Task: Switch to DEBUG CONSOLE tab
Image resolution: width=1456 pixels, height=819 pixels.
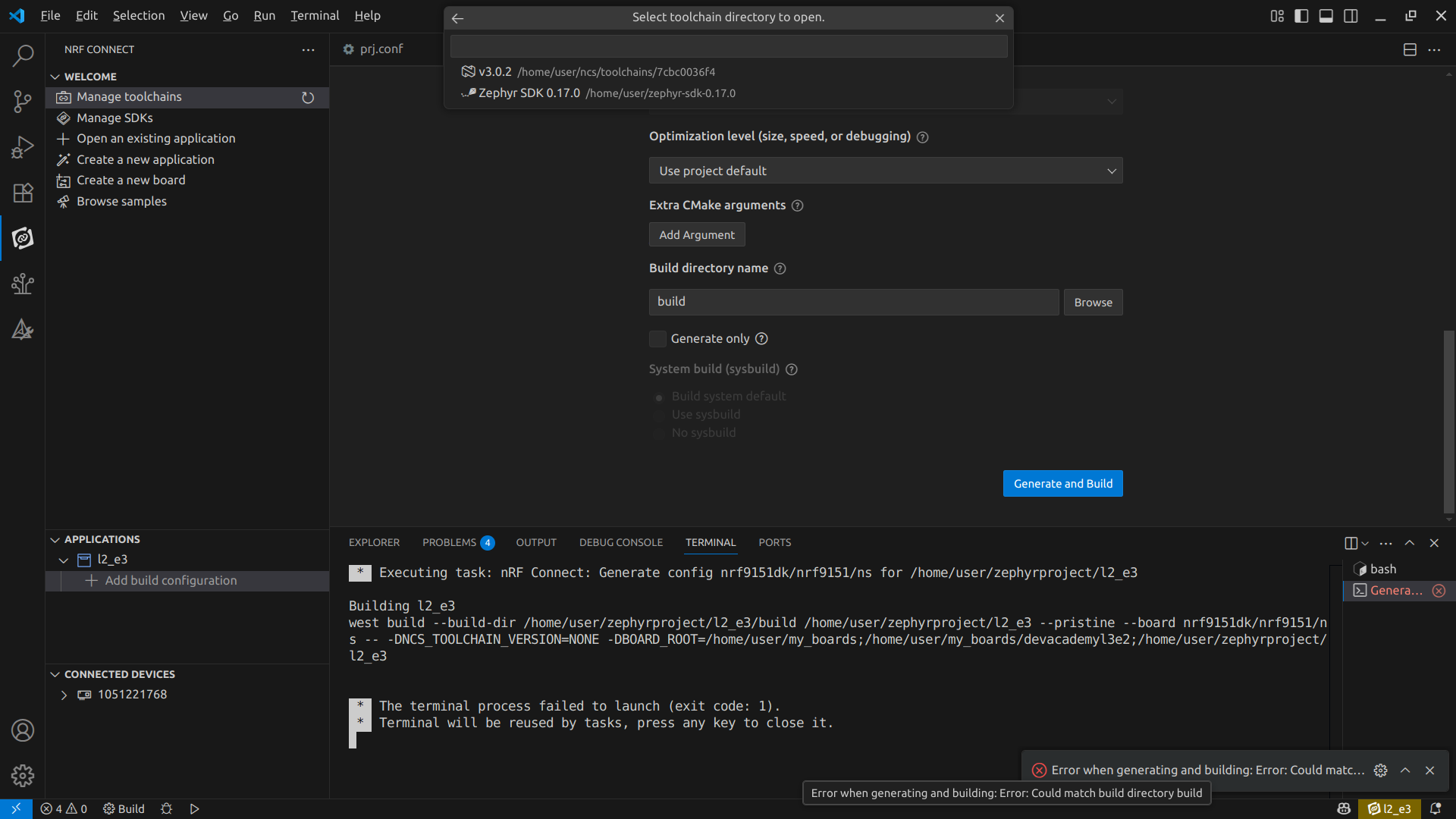Action: [621, 543]
